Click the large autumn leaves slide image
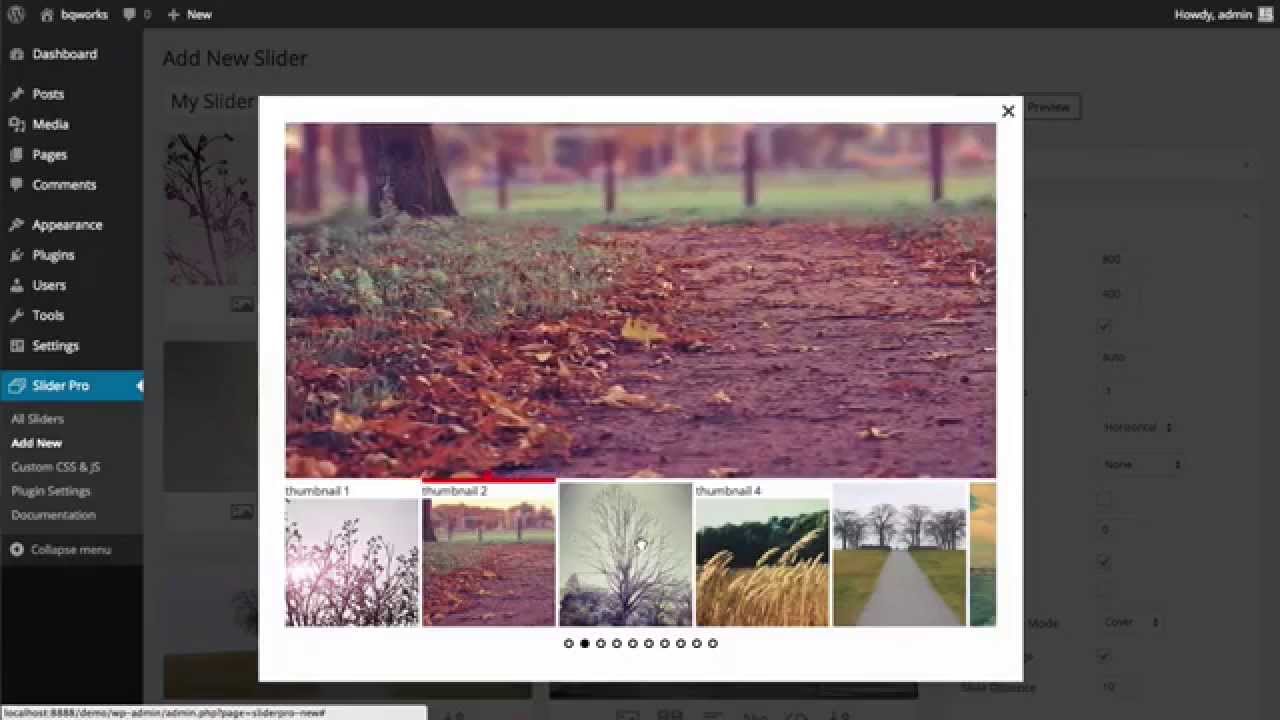 640,300
